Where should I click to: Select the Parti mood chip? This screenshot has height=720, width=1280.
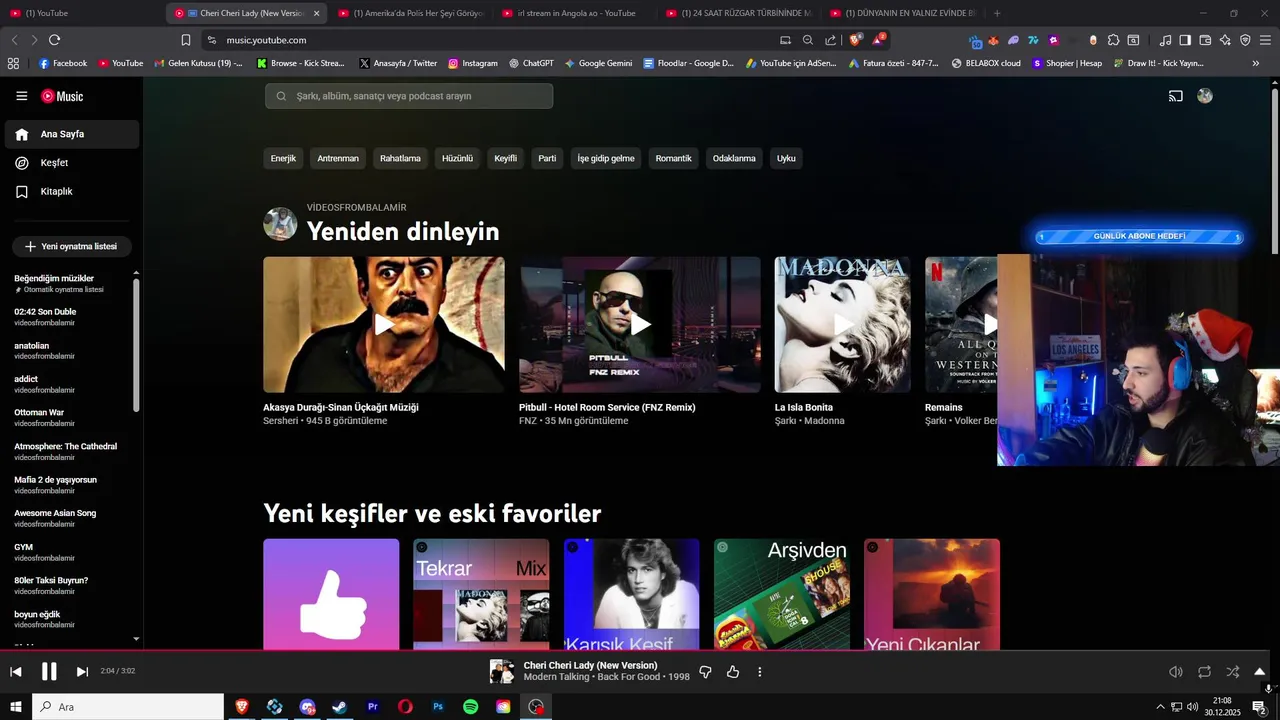tap(547, 158)
